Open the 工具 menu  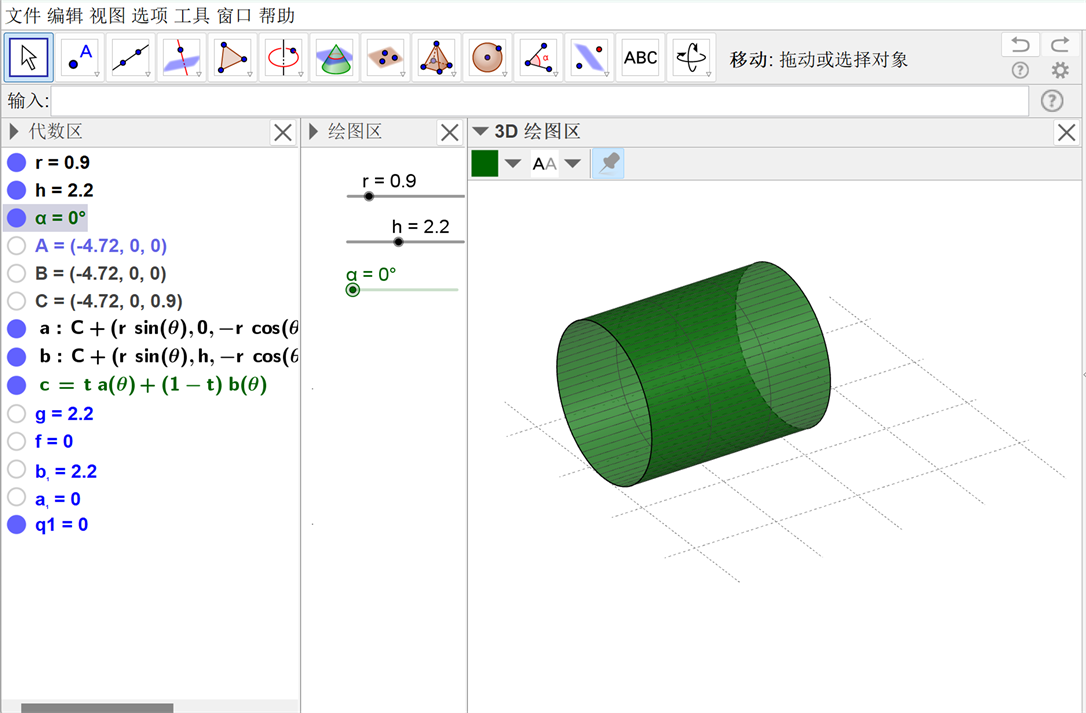pos(192,15)
